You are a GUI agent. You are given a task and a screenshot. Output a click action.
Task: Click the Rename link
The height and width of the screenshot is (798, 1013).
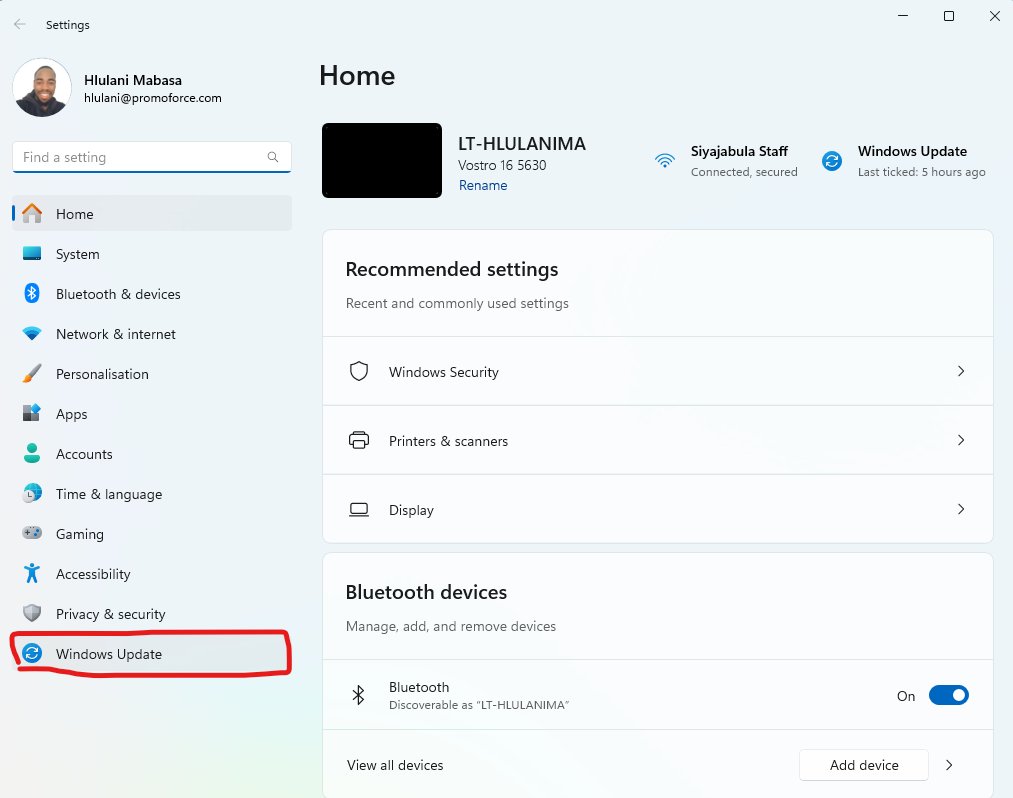483,185
